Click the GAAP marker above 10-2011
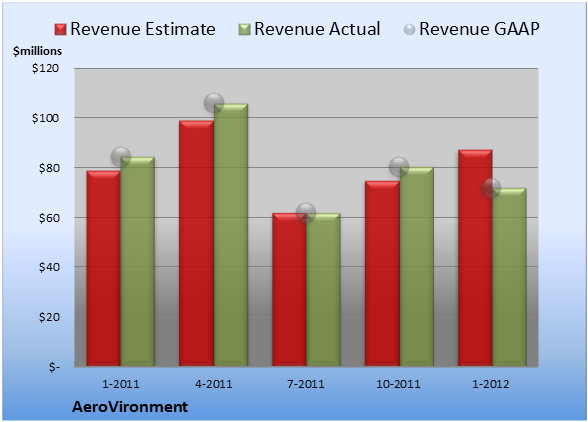The width and height of the screenshot is (588, 422). point(399,167)
